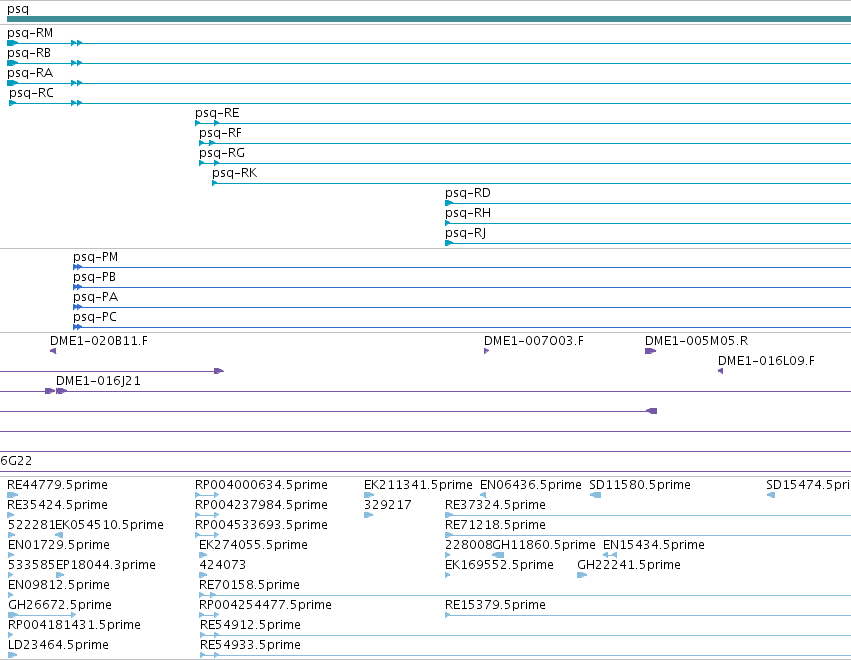Select EST RE35424.5prime
Viewport: 851px width, 660px height.
[x=58, y=505]
